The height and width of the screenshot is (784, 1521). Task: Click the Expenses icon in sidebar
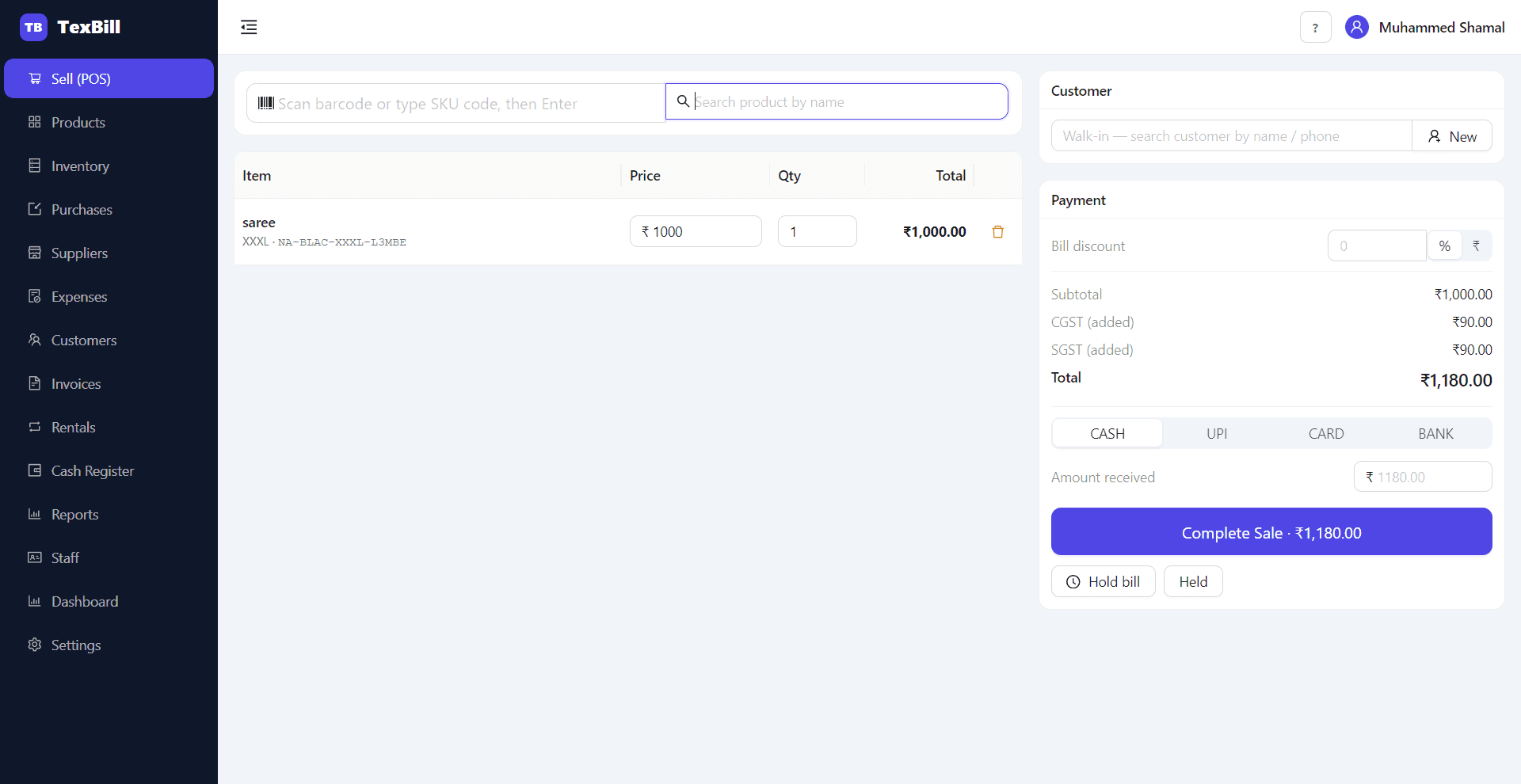(x=35, y=296)
